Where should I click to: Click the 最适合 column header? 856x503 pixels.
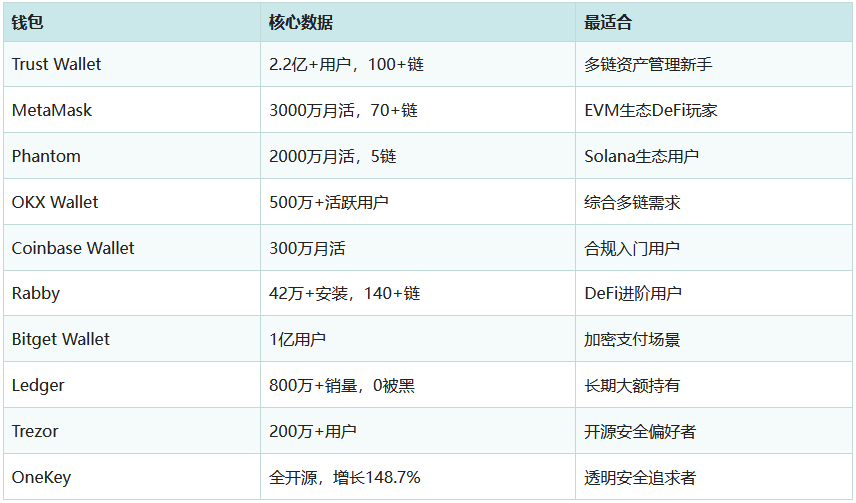pyautogui.click(x=714, y=22)
